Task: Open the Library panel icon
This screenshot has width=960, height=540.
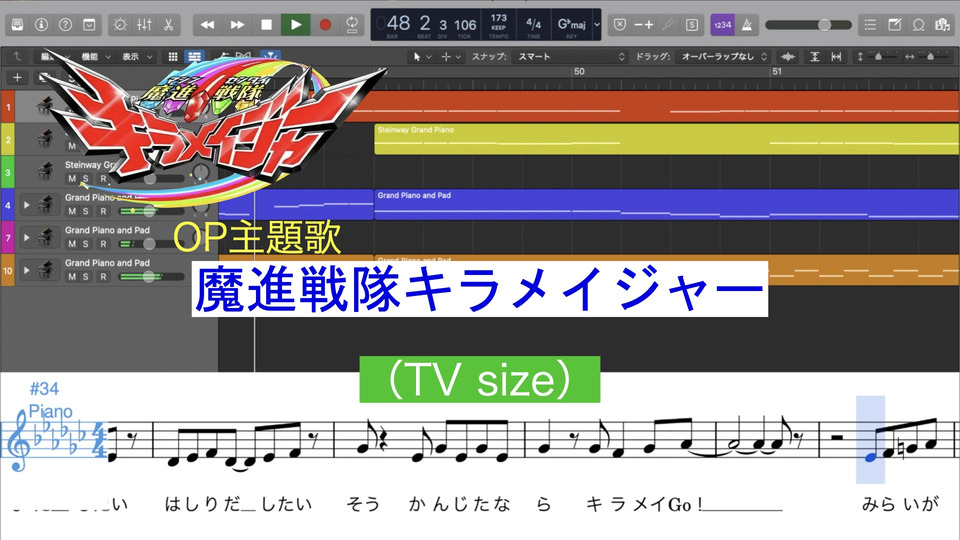Action: 17,24
